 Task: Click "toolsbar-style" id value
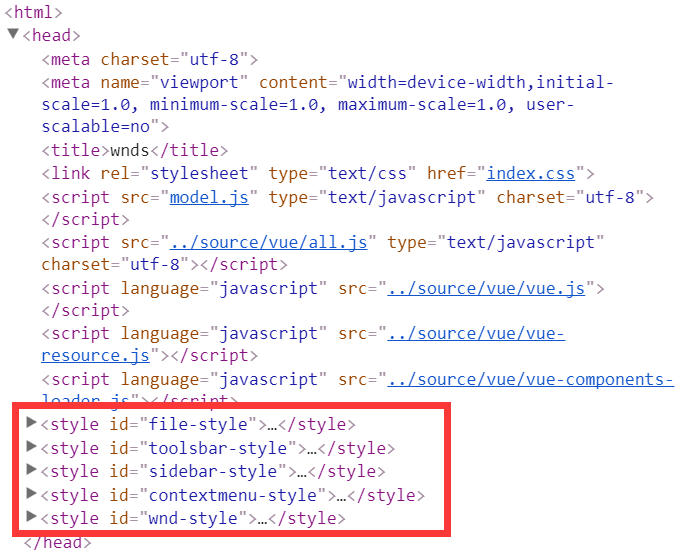(218, 448)
